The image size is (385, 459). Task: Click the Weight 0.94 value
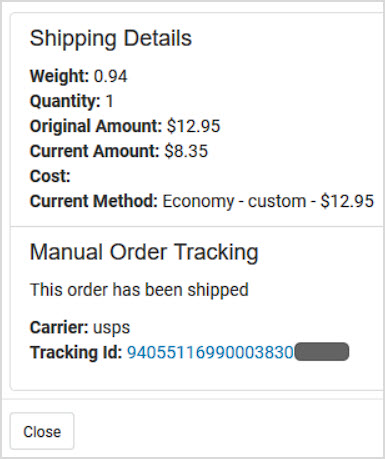111,76
